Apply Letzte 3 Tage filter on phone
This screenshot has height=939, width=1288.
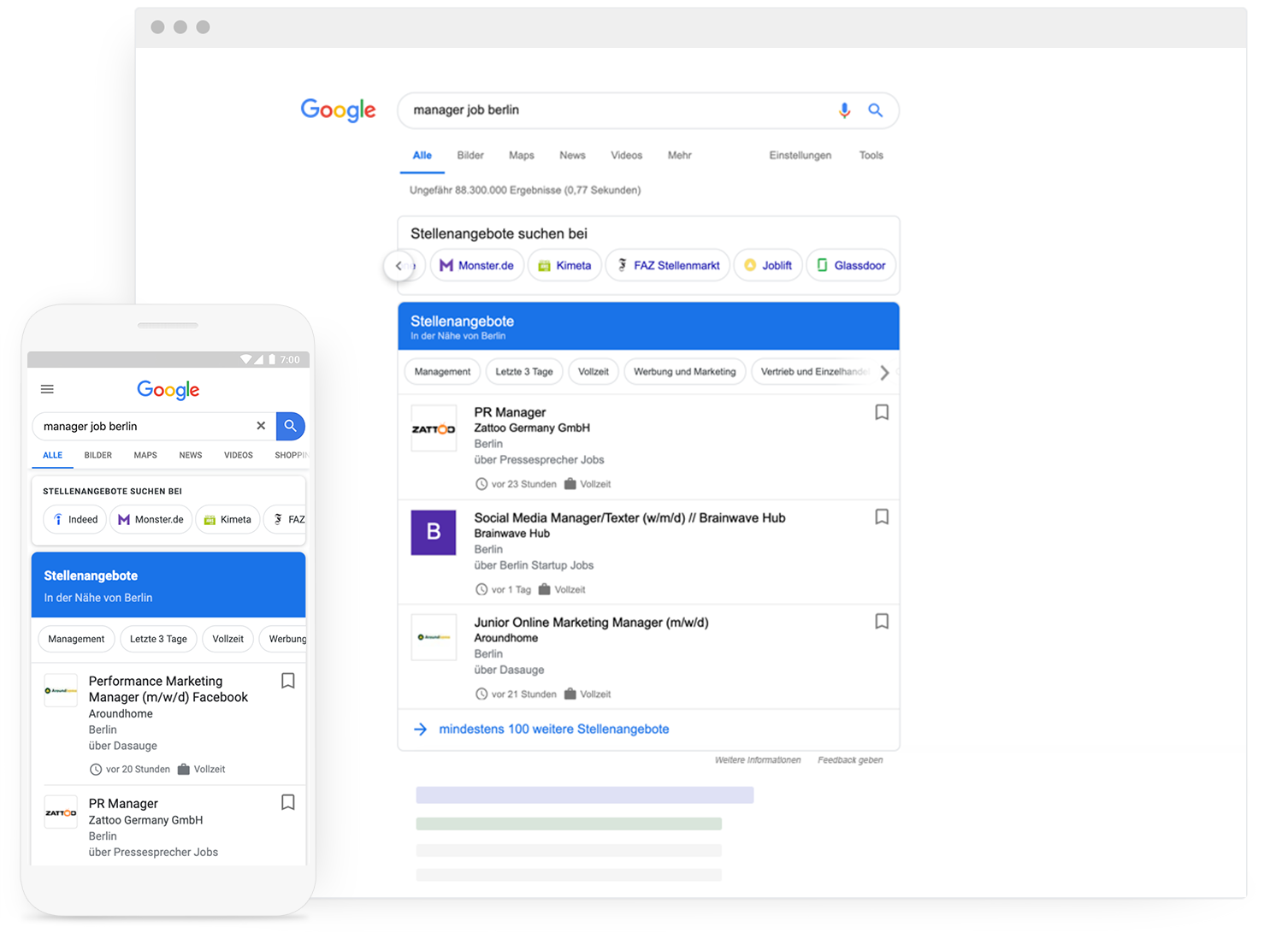coord(158,639)
